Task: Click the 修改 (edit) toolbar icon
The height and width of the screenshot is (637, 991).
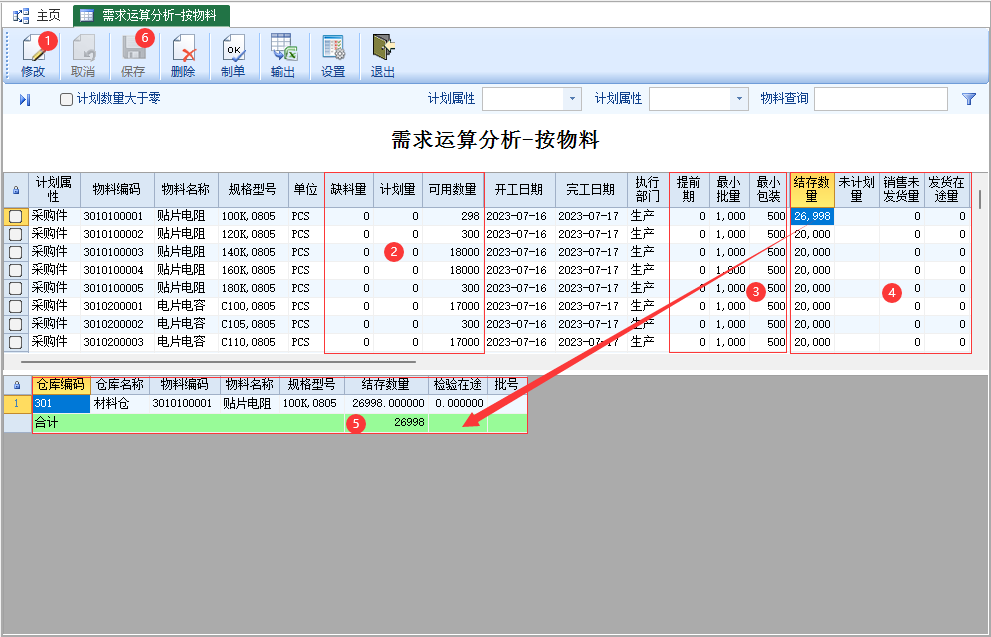Action: pyautogui.click(x=33, y=56)
